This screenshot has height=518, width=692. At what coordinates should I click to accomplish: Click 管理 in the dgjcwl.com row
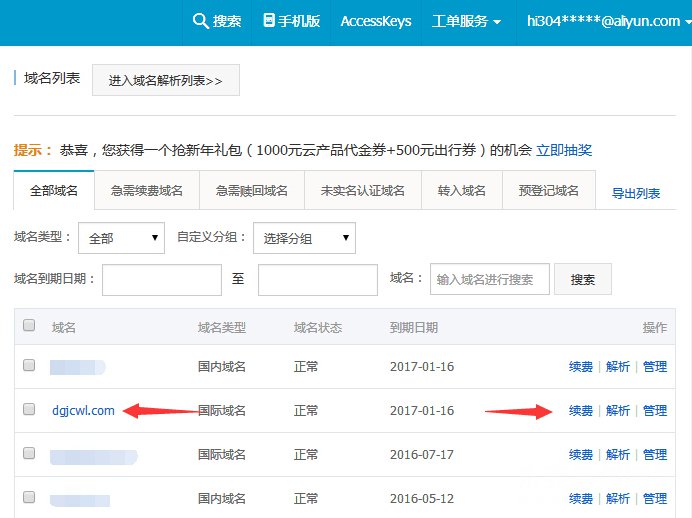(655, 411)
